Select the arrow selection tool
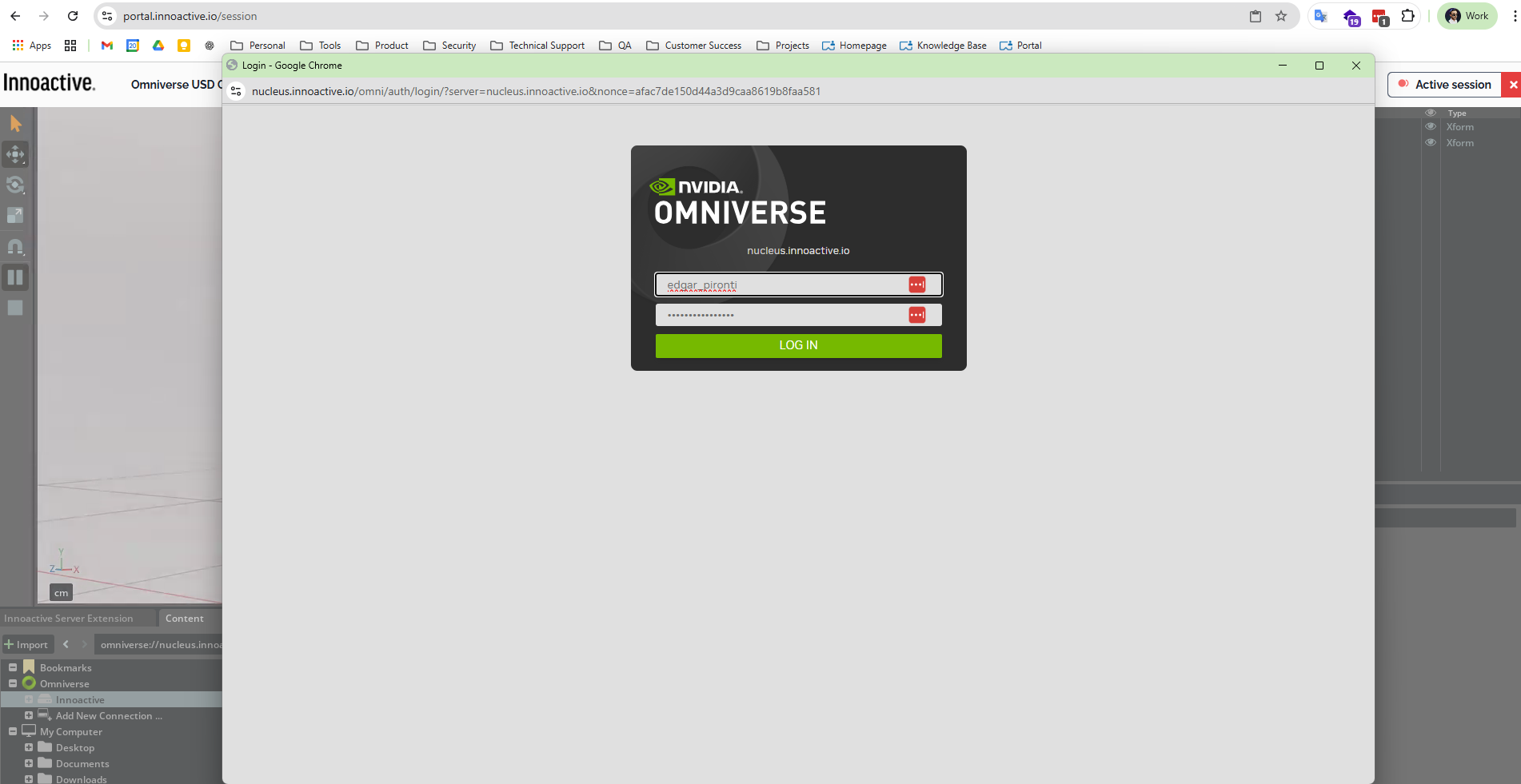The height and width of the screenshot is (784, 1521). 15,122
